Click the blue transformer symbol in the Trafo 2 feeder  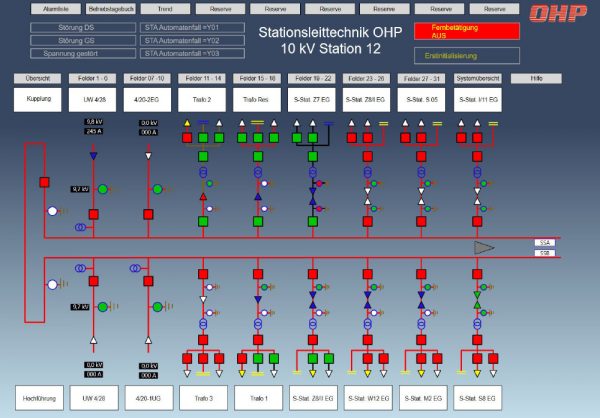click(202, 185)
